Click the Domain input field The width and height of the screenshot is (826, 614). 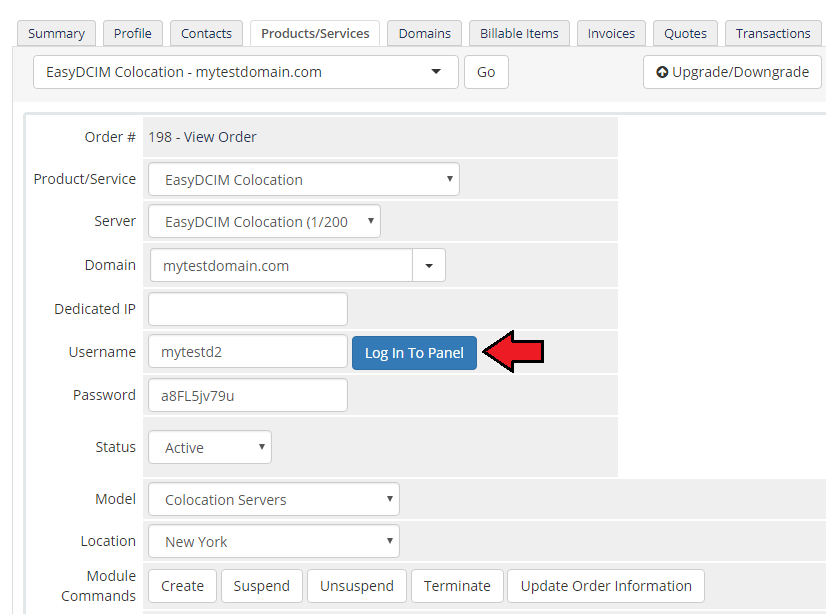pyautogui.click(x=281, y=265)
